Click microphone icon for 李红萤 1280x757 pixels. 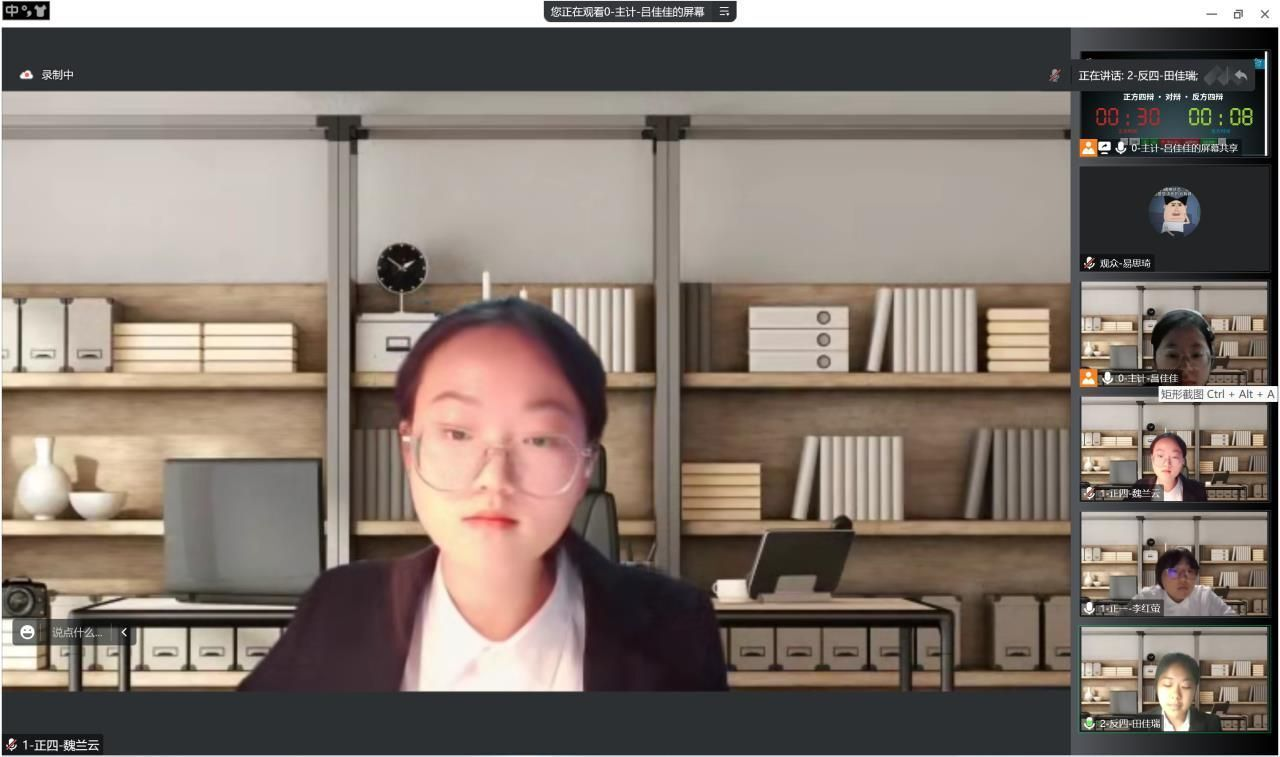(x=1089, y=608)
